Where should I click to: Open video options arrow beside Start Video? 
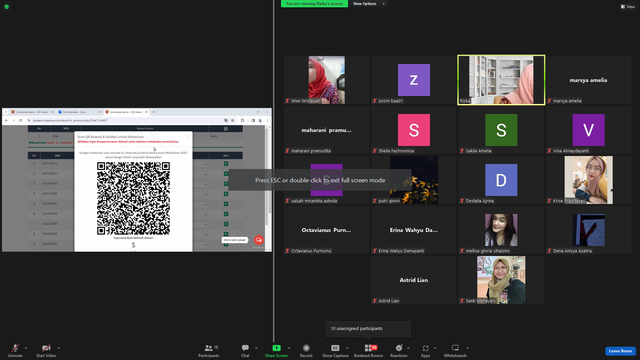tap(58, 348)
